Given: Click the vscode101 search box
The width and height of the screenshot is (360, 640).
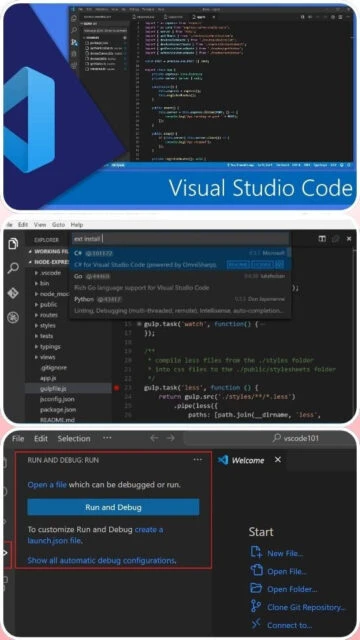Looking at the screenshot, I should [x=269, y=438].
